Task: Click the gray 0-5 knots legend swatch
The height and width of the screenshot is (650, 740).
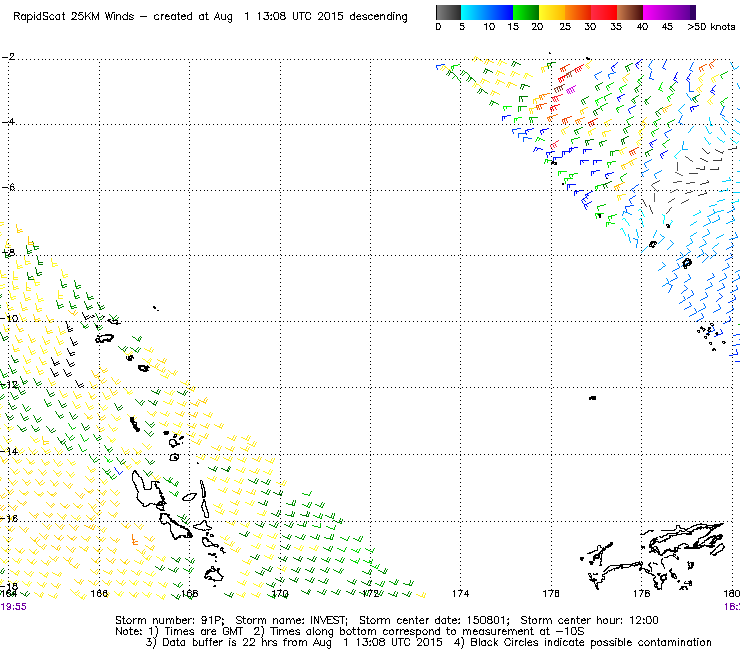Action: pos(448,12)
